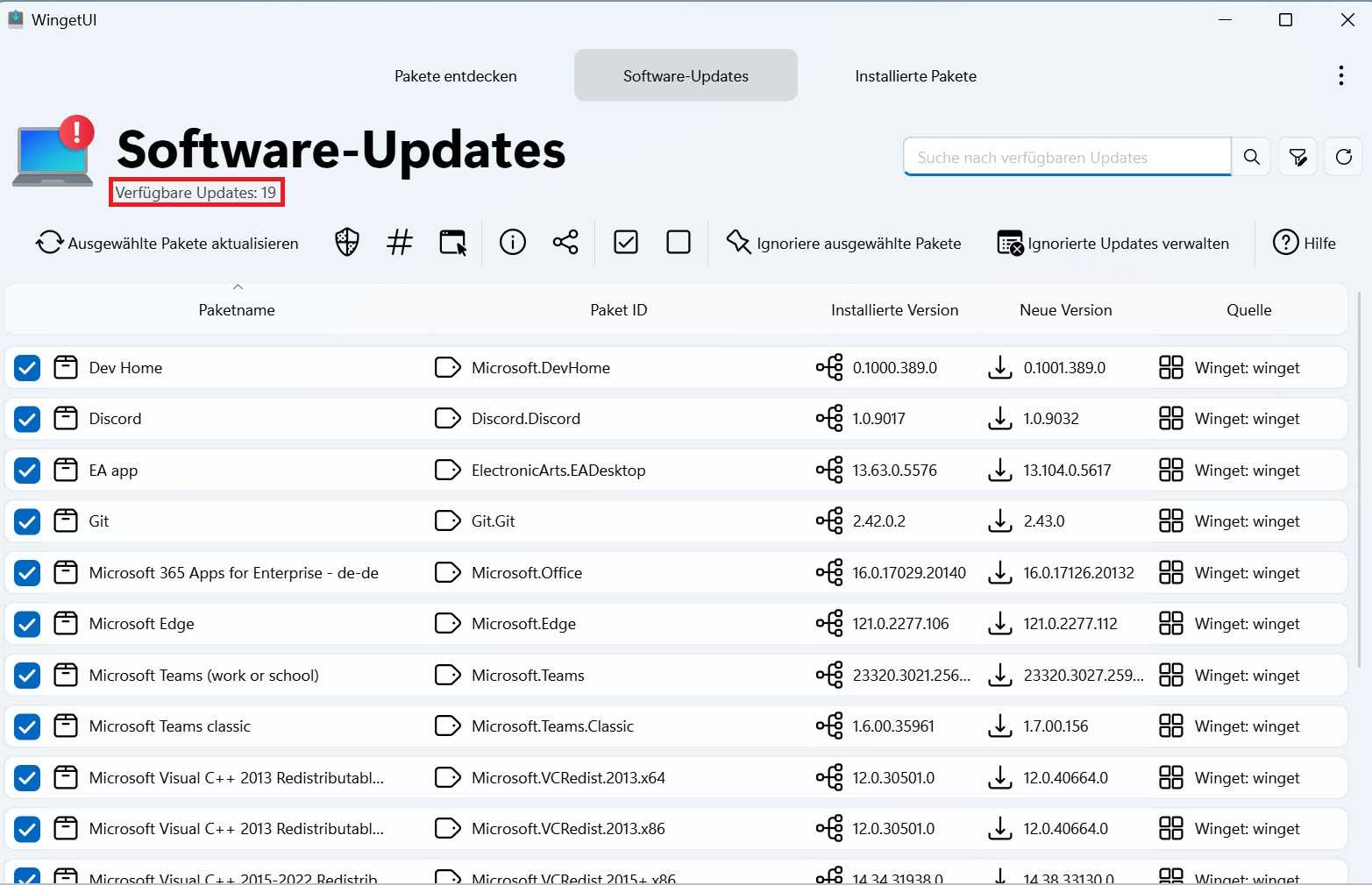Click the 13.63.0.5576 installed version
Image resolution: width=1372 pixels, height=885 pixels.
tap(895, 471)
